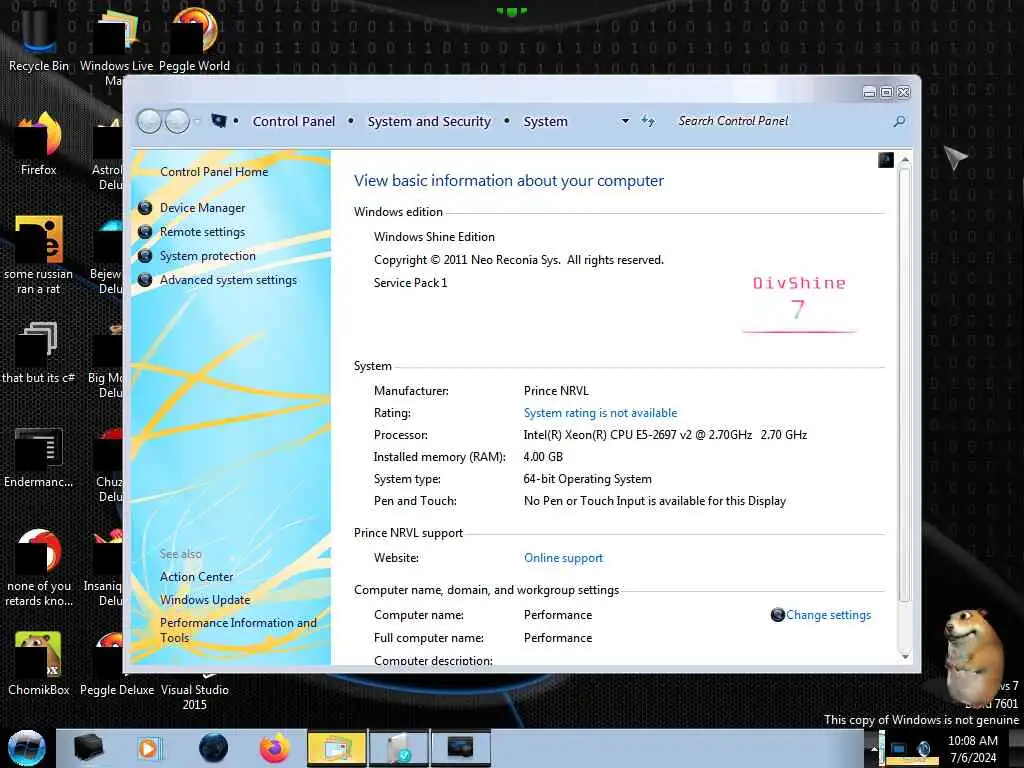Select the System breadcrumb item

coord(545,121)
